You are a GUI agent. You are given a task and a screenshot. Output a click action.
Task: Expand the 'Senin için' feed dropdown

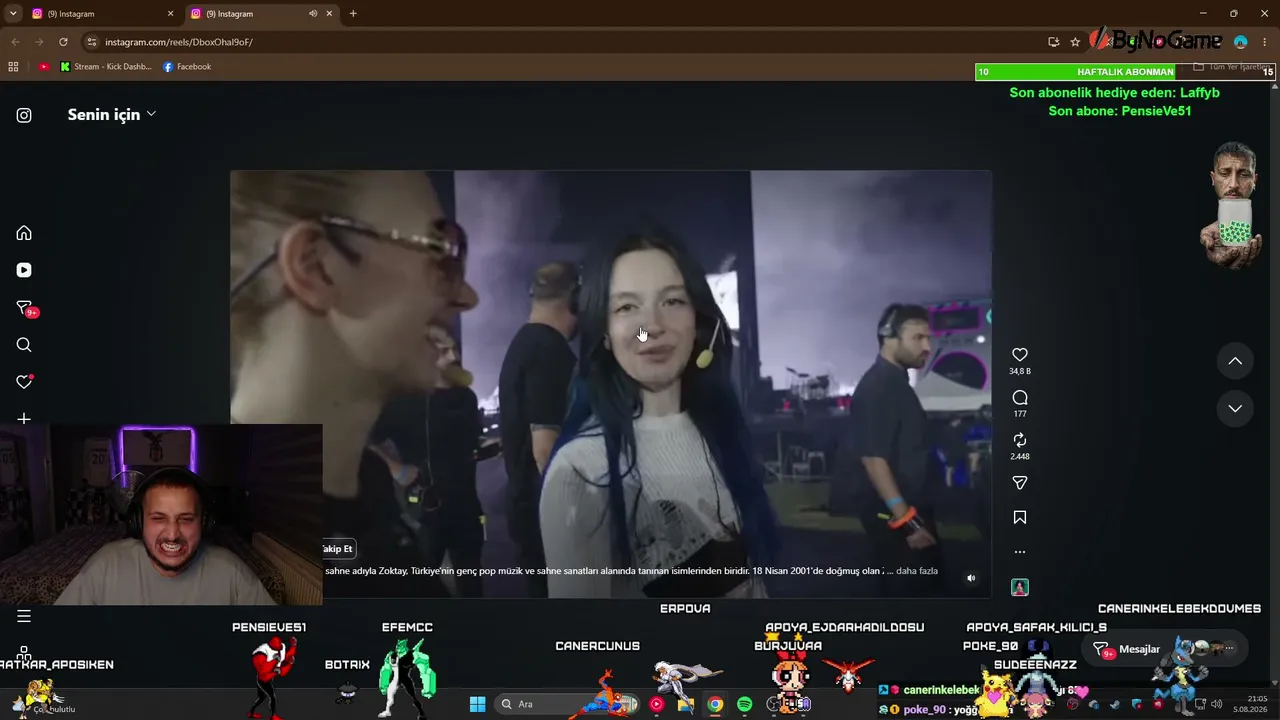tap(112, 114)
